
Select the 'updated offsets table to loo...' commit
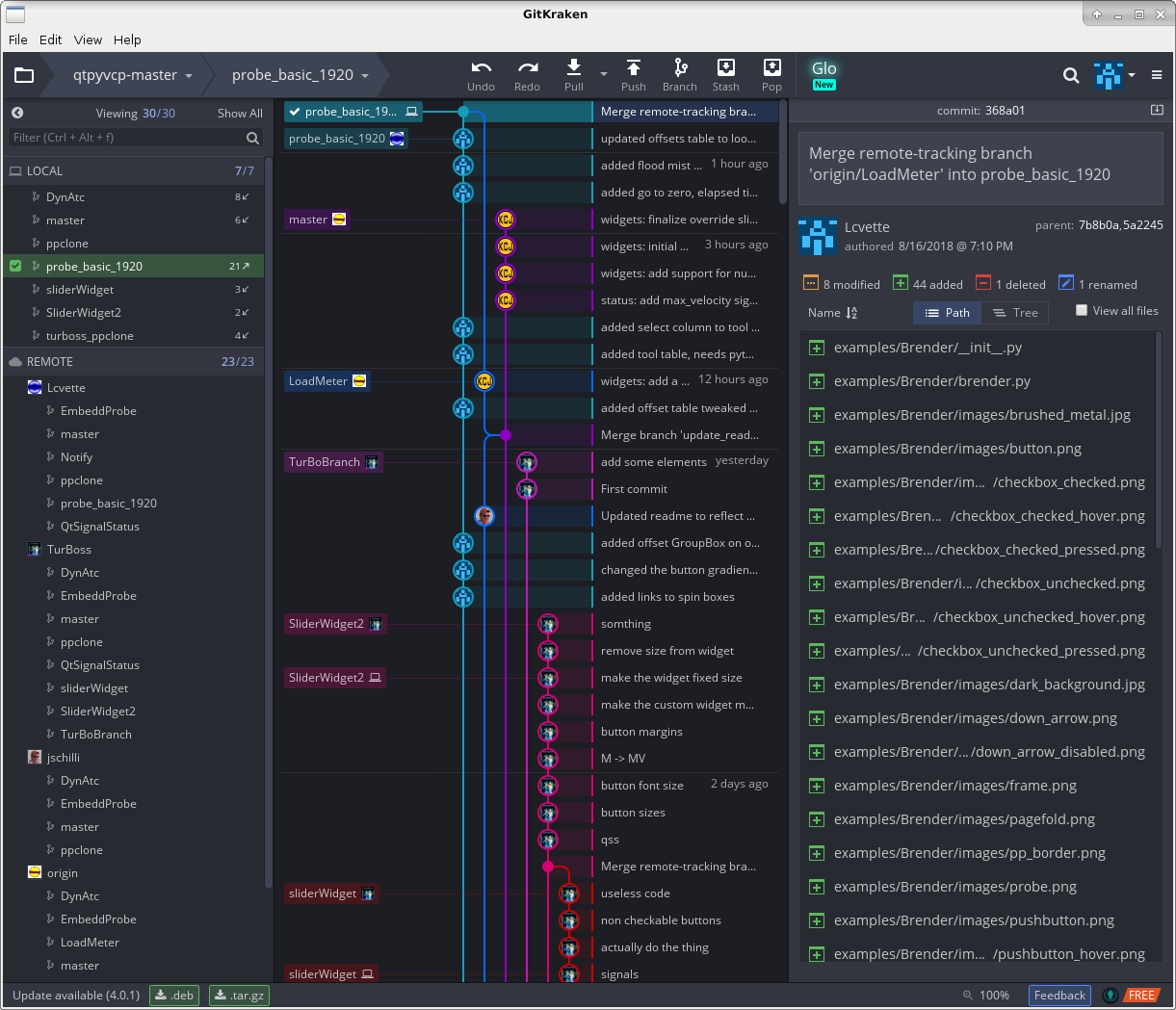678,139
